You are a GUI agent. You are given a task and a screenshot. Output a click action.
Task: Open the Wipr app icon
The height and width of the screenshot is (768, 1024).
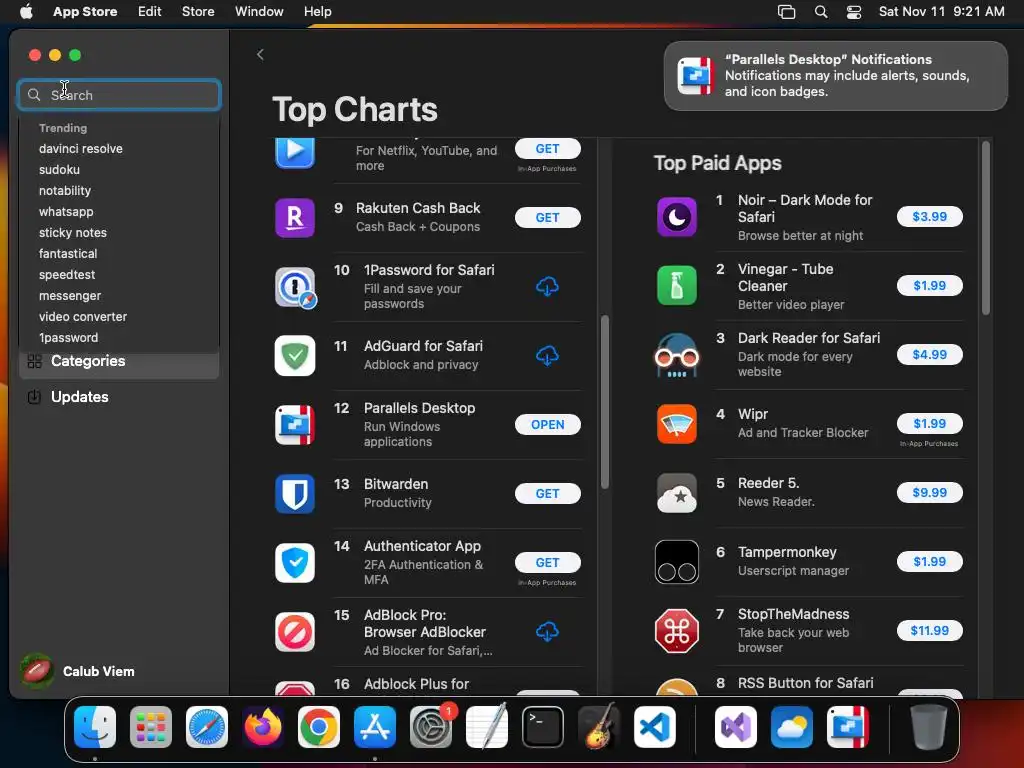point(677,424)
